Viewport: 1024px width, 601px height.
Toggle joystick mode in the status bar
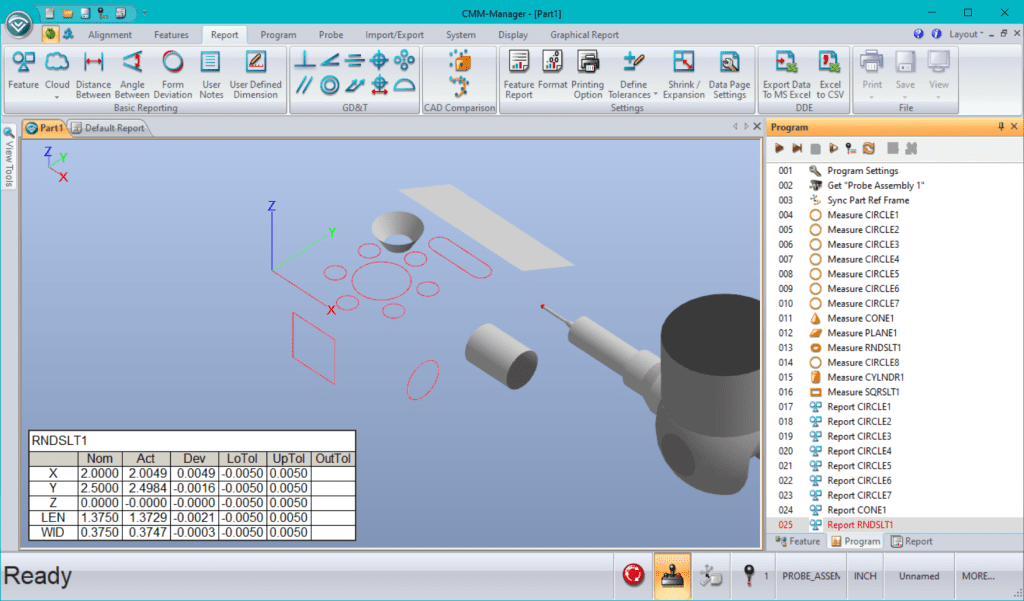(x=671, y=576)
